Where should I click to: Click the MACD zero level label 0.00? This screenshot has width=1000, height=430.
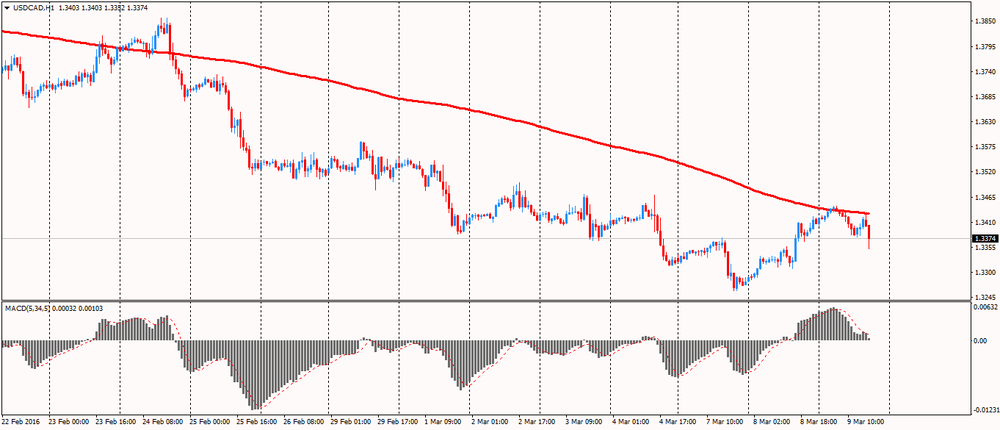[982, 341]
